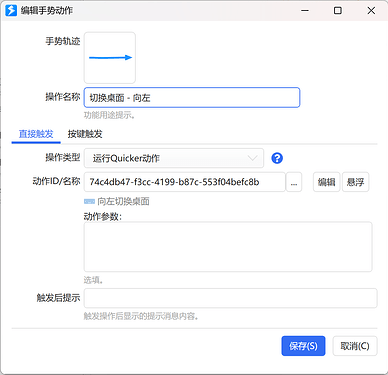Click the 向左切换桌面 action name text

click(123, 201)
